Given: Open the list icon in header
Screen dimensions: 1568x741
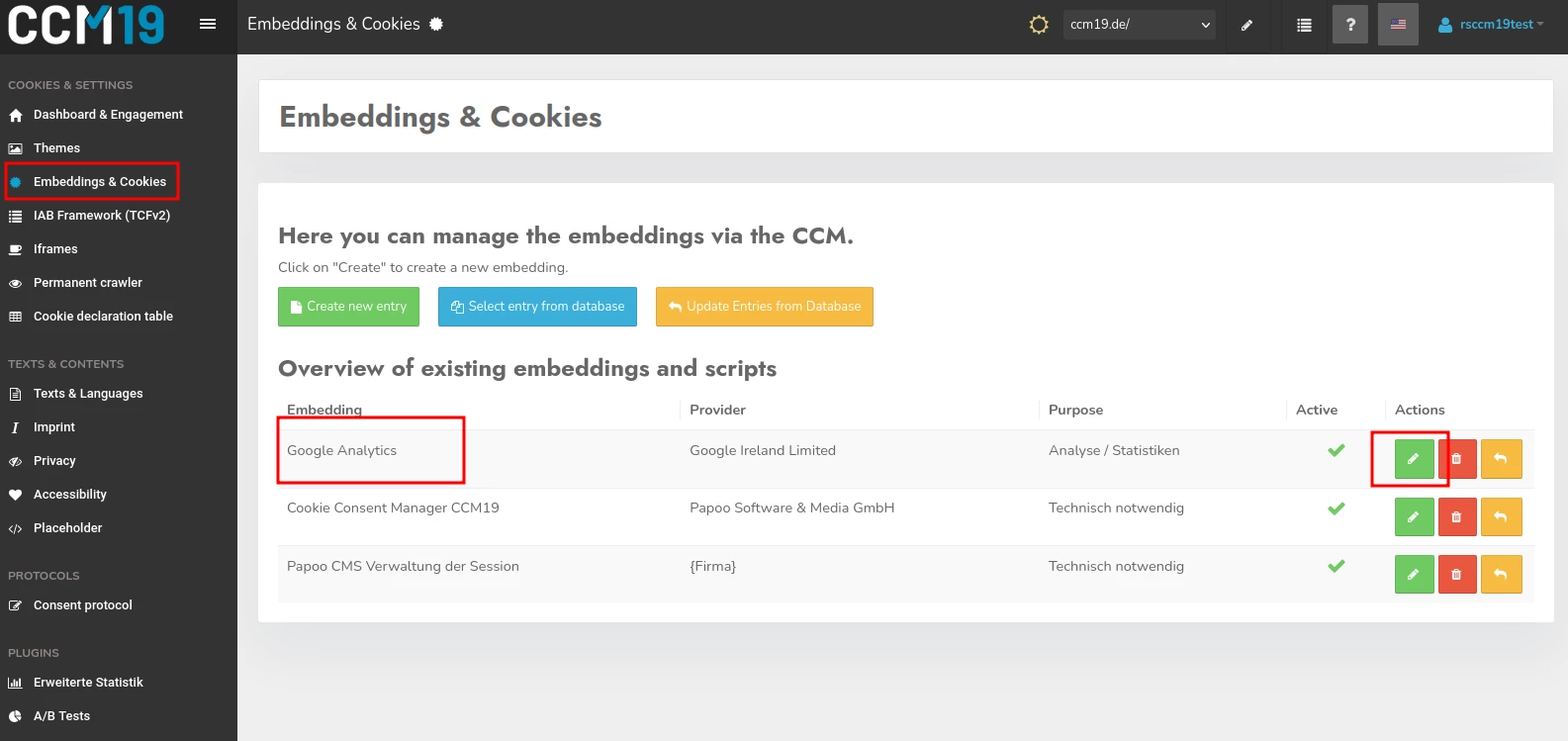Looking at the screenshot, I should click(1304, 25).
